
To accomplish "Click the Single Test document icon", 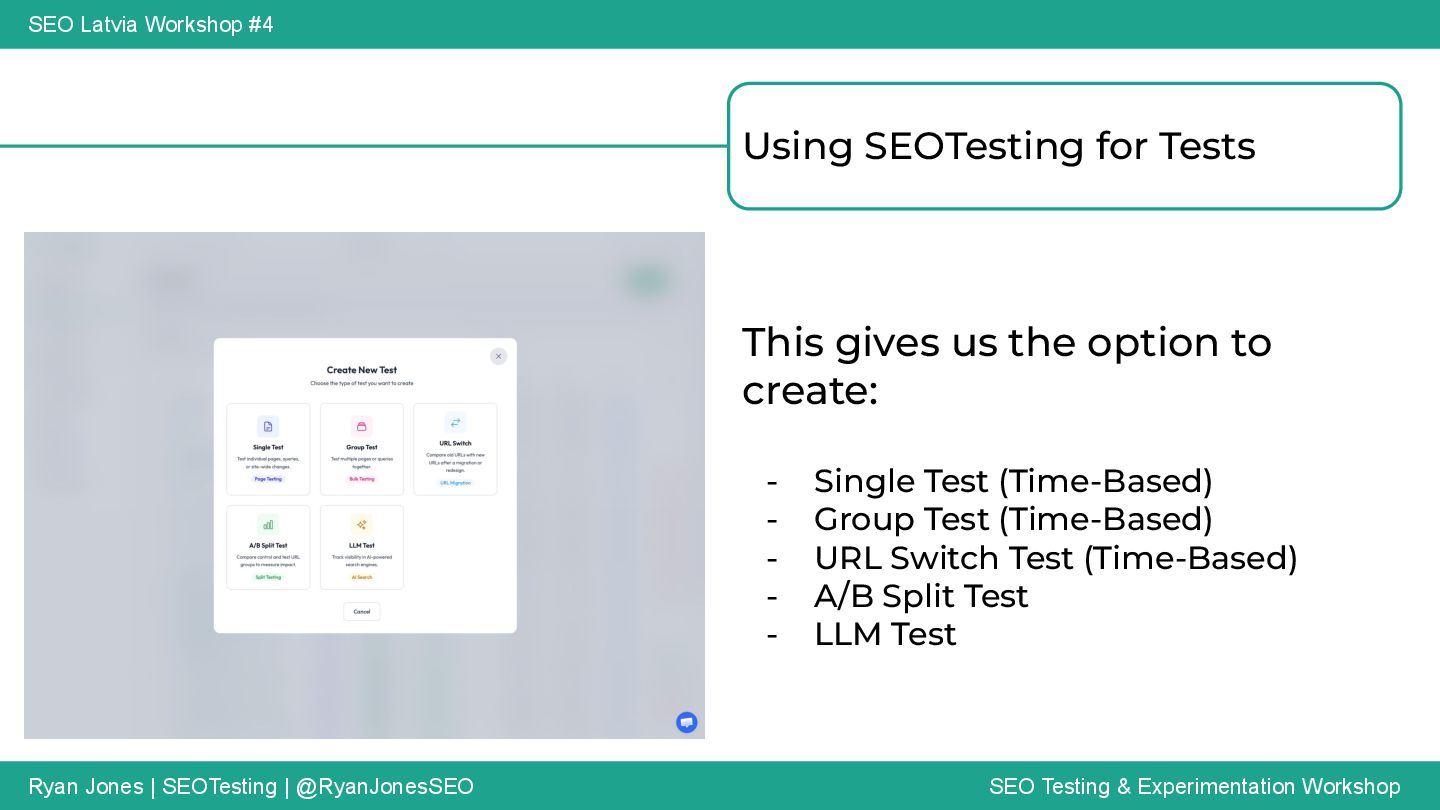I will (268, 427).
